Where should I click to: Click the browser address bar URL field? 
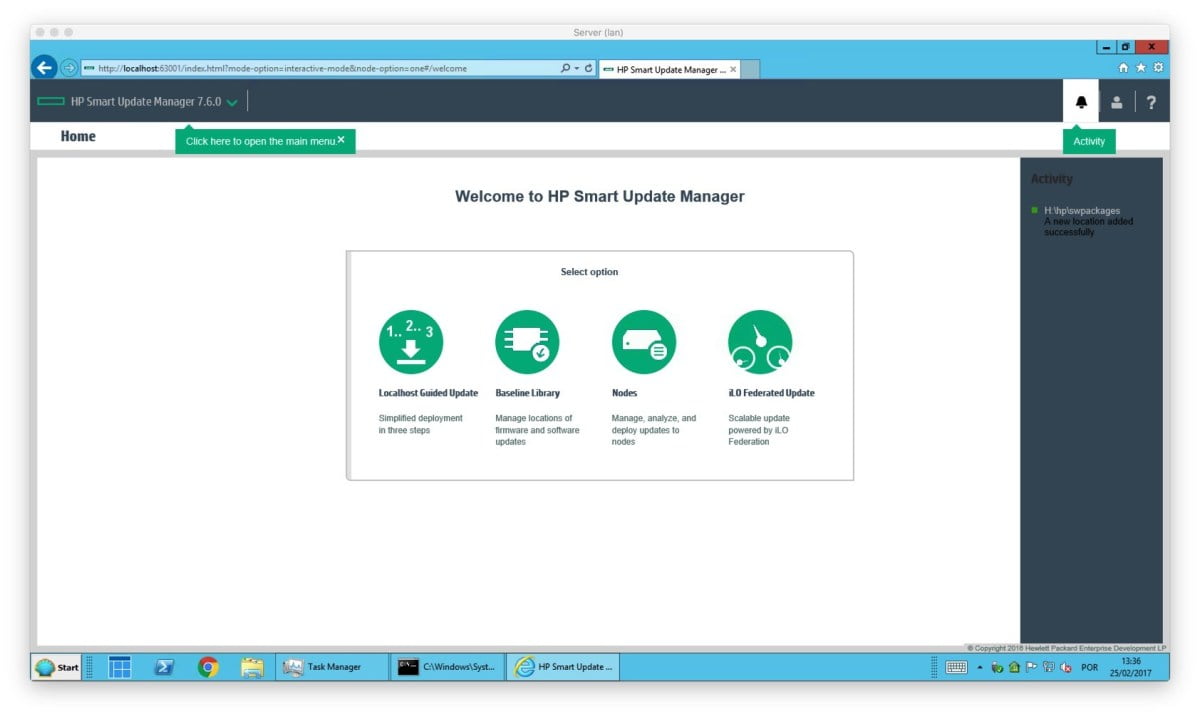click(x=320, y=69)
